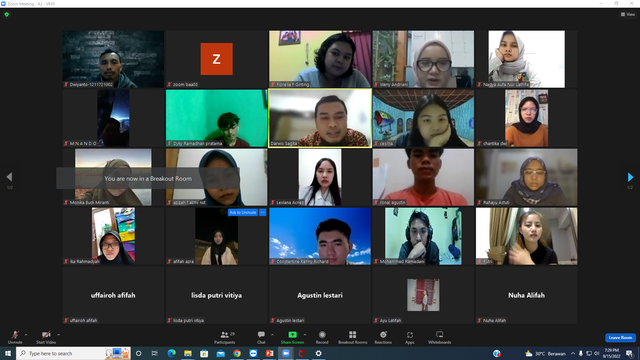Viewport: 640px width, 360px height.
Task: Open the taskbar clock and date
Action: (612, 353)
